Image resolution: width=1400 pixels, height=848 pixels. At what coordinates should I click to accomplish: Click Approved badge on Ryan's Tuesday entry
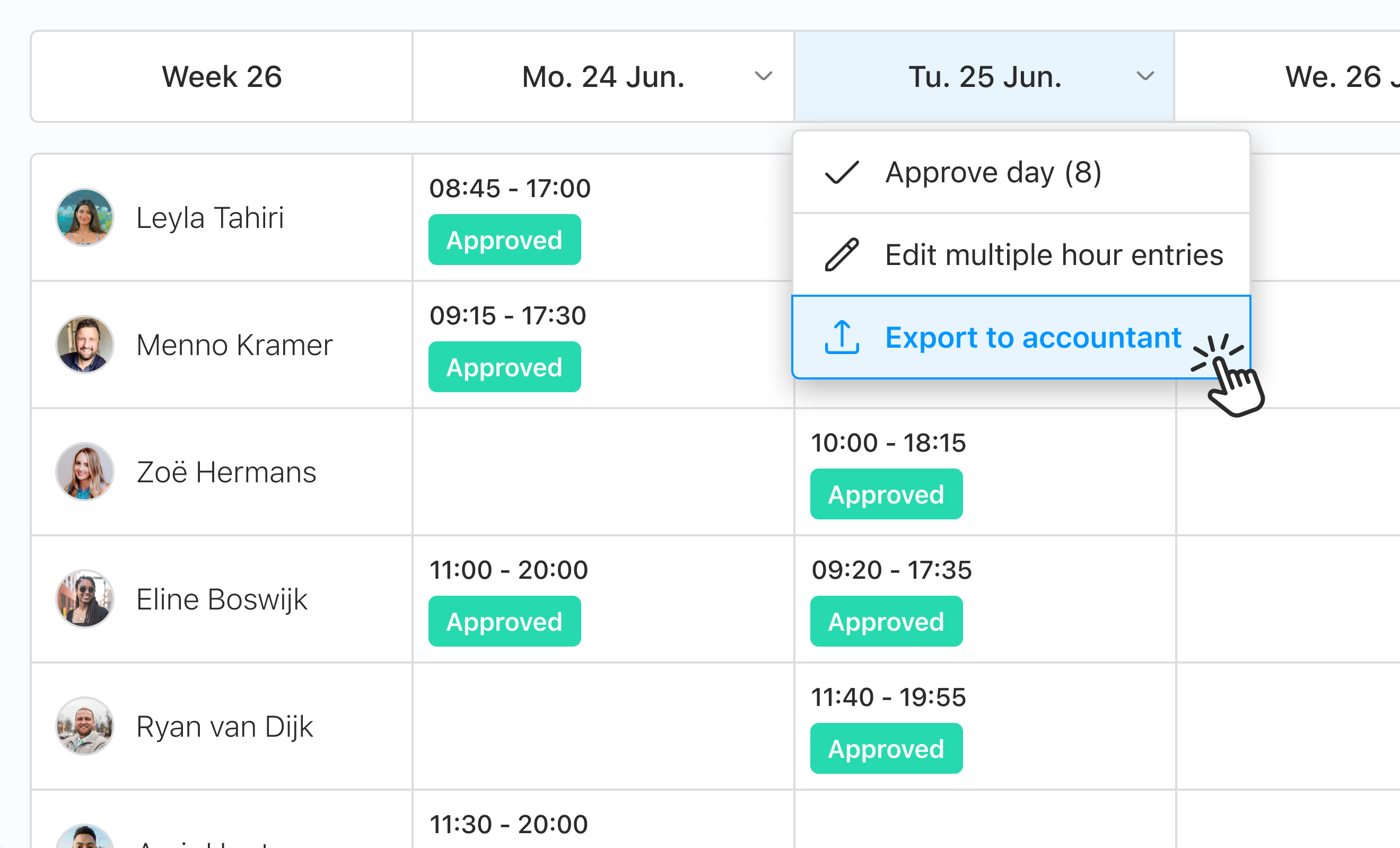click(886, 748)
